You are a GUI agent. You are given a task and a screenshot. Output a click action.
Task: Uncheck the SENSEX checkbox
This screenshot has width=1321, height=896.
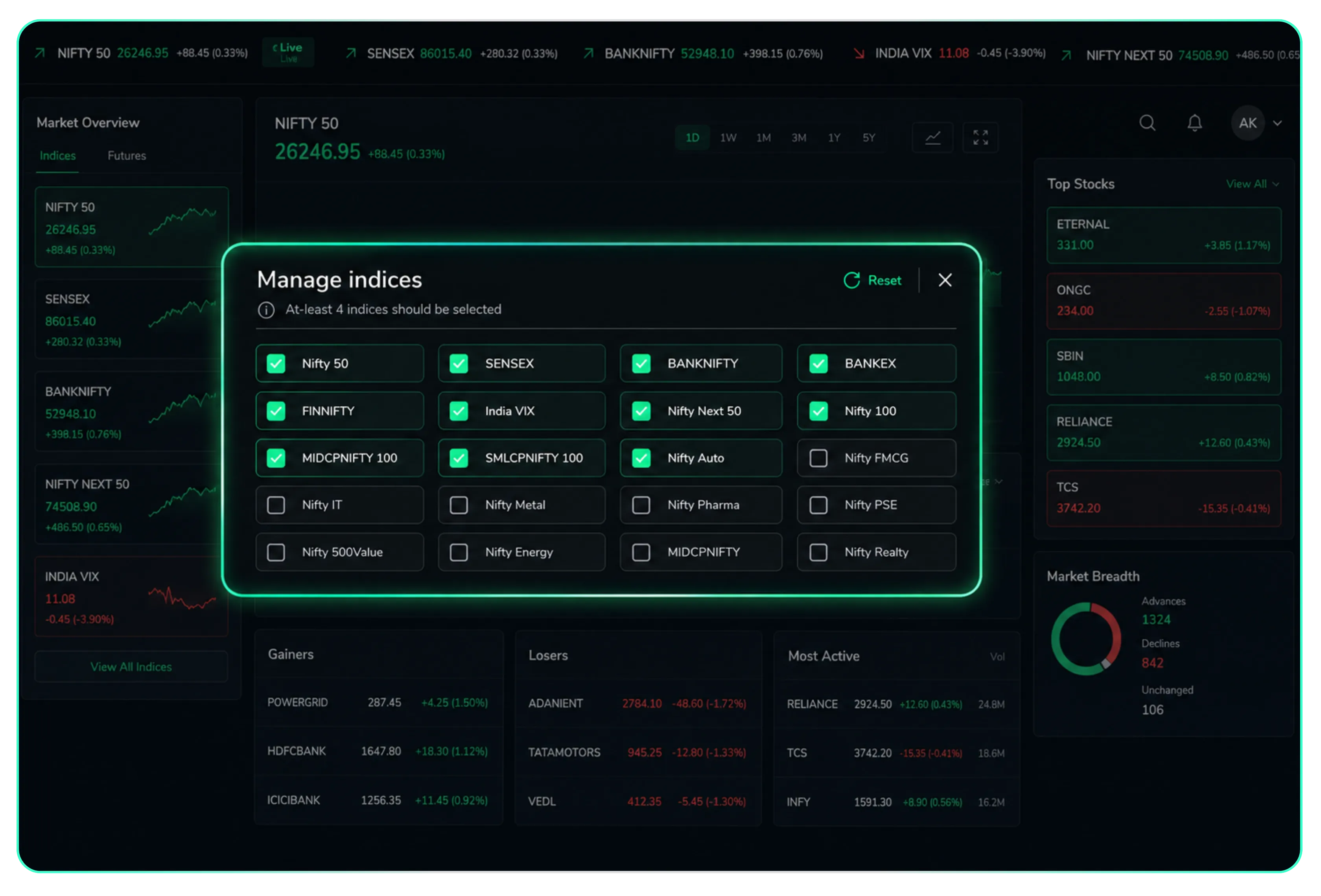(458, 364)
